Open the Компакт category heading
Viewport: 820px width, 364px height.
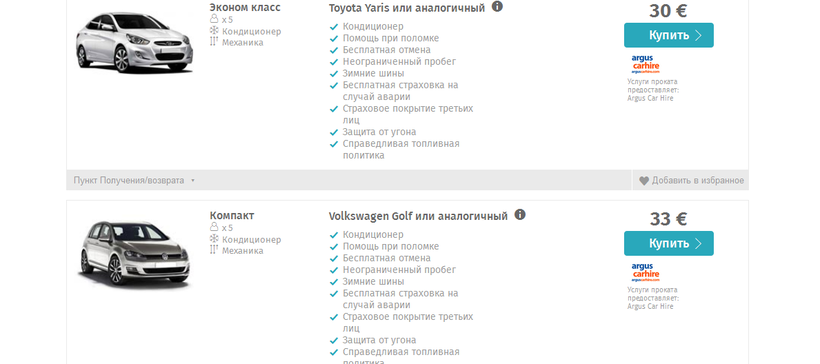coord(232,215)
